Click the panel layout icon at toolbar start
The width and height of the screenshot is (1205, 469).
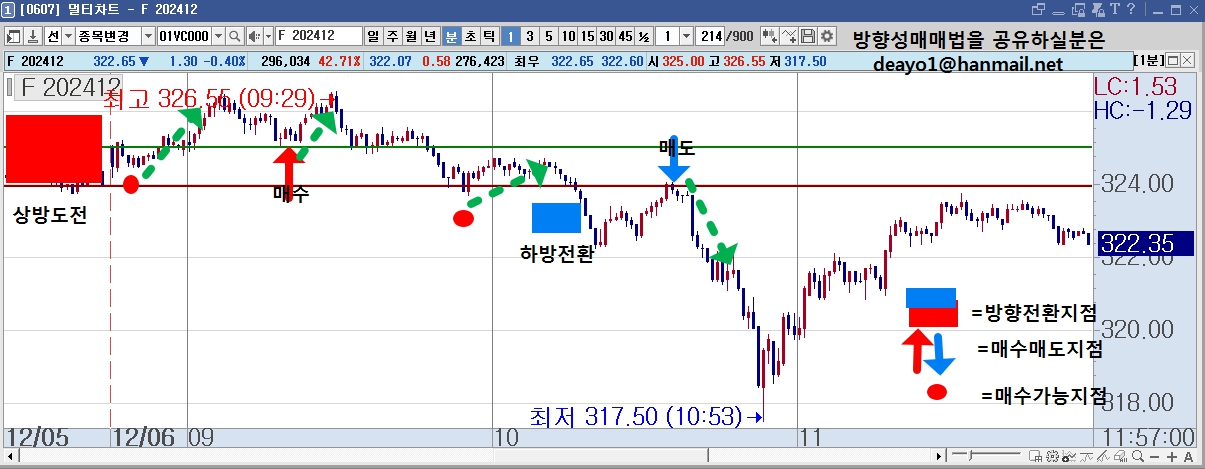tap(13, 36)
